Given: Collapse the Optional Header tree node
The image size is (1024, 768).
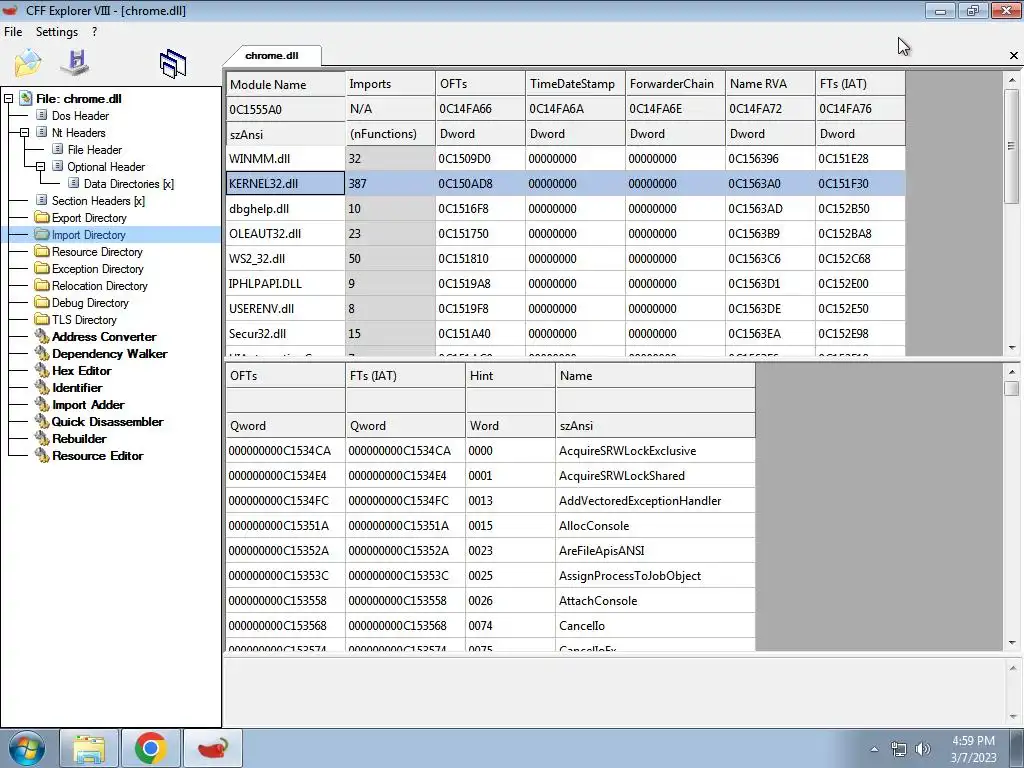Looking at the screenshot, I should (x=40, y=167).
